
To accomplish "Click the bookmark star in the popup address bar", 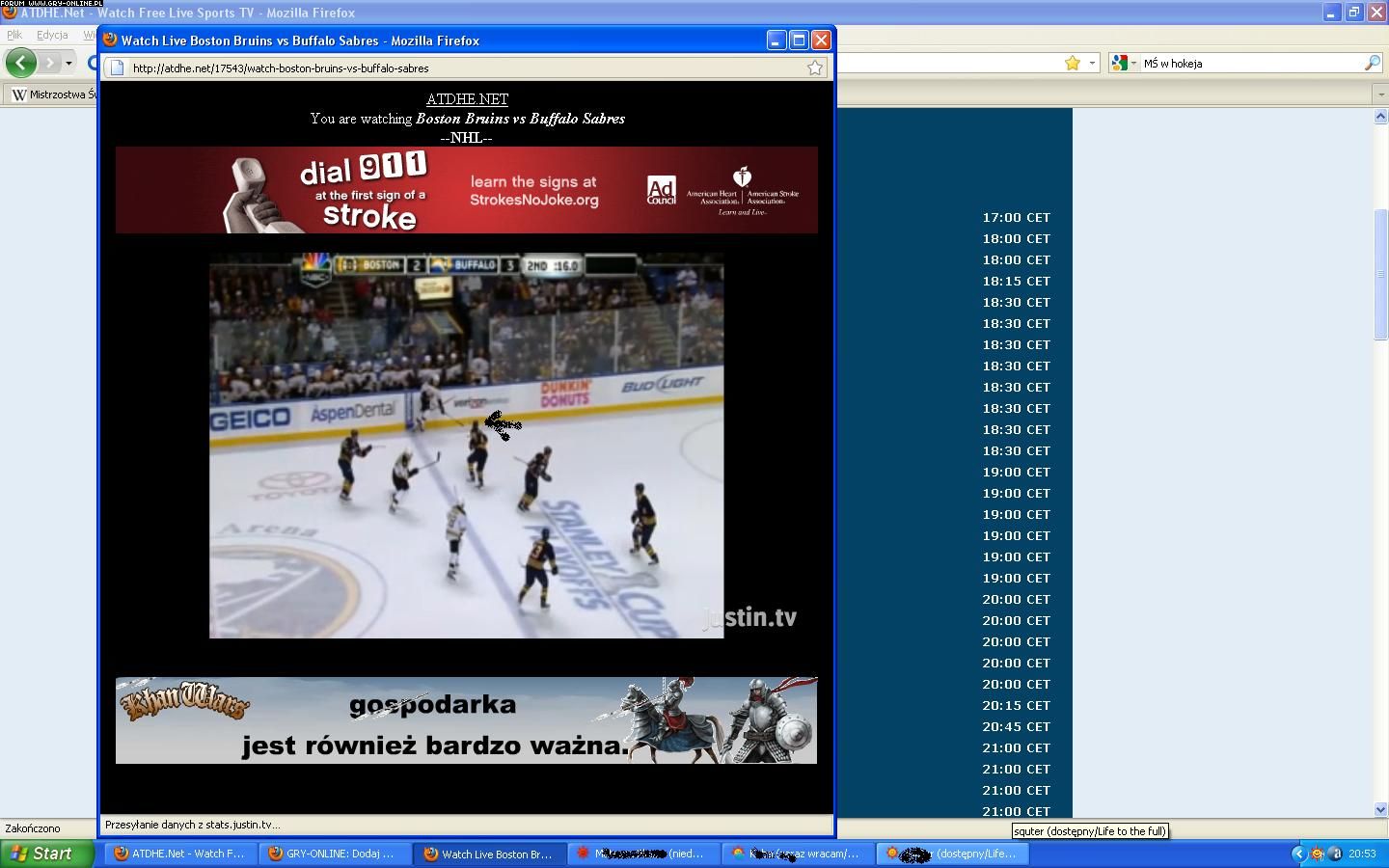I will point(815,68).
